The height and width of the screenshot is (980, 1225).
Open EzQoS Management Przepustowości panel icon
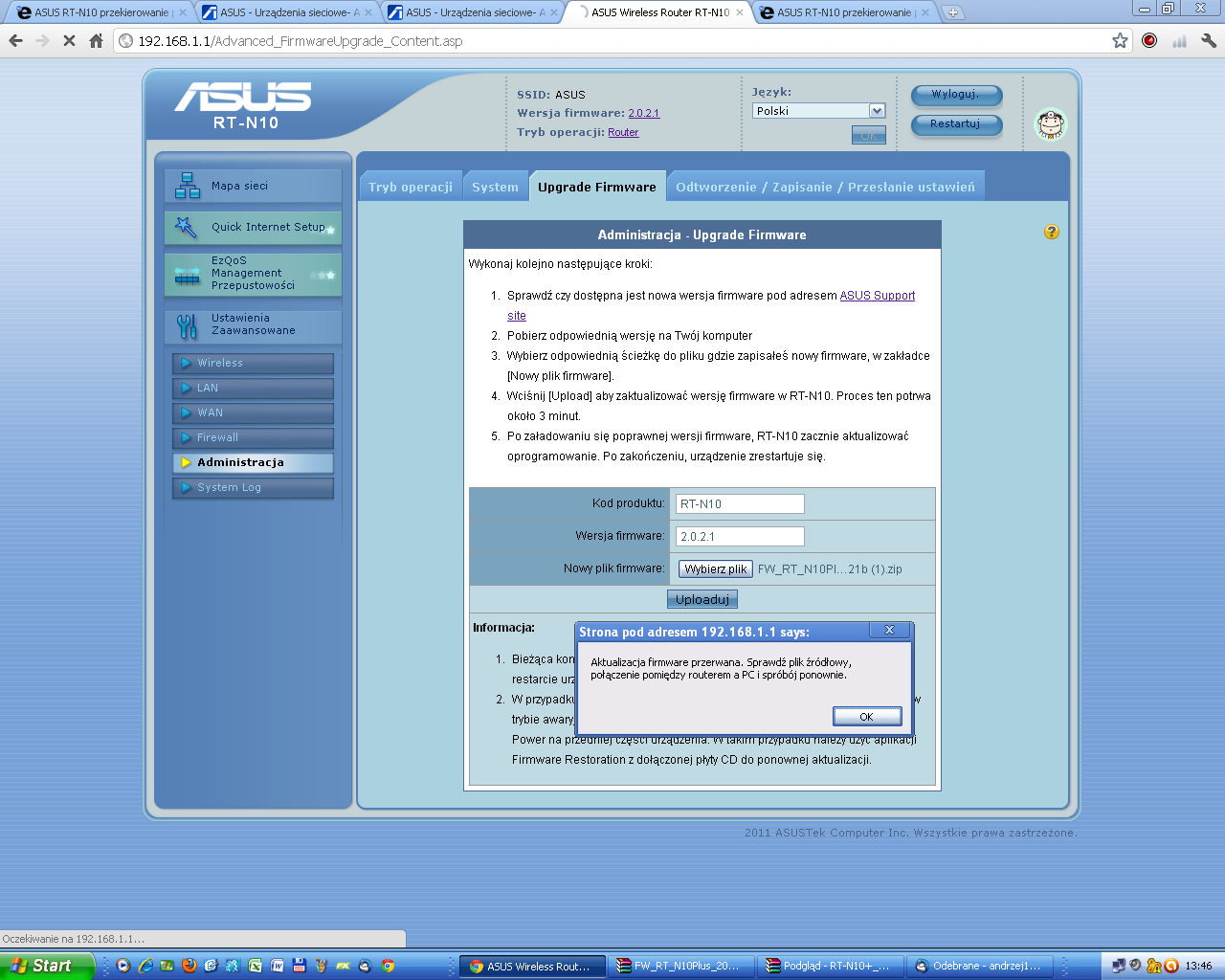pos(186,274)
